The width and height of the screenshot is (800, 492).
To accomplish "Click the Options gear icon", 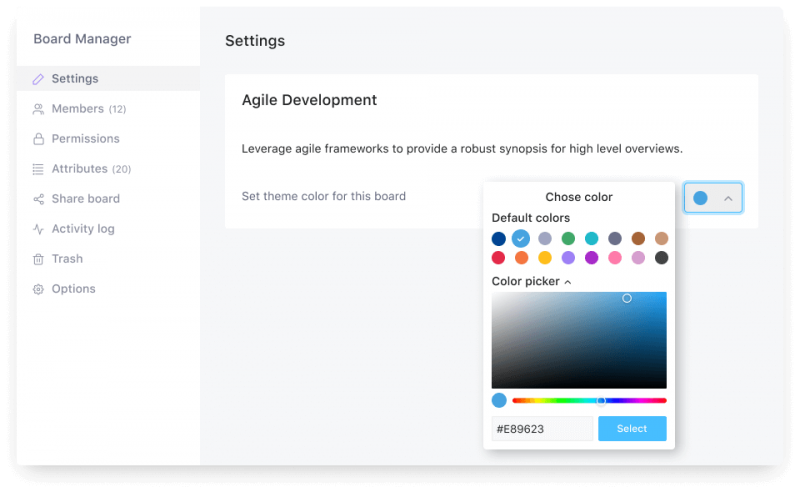I will [x=38, y=289].
